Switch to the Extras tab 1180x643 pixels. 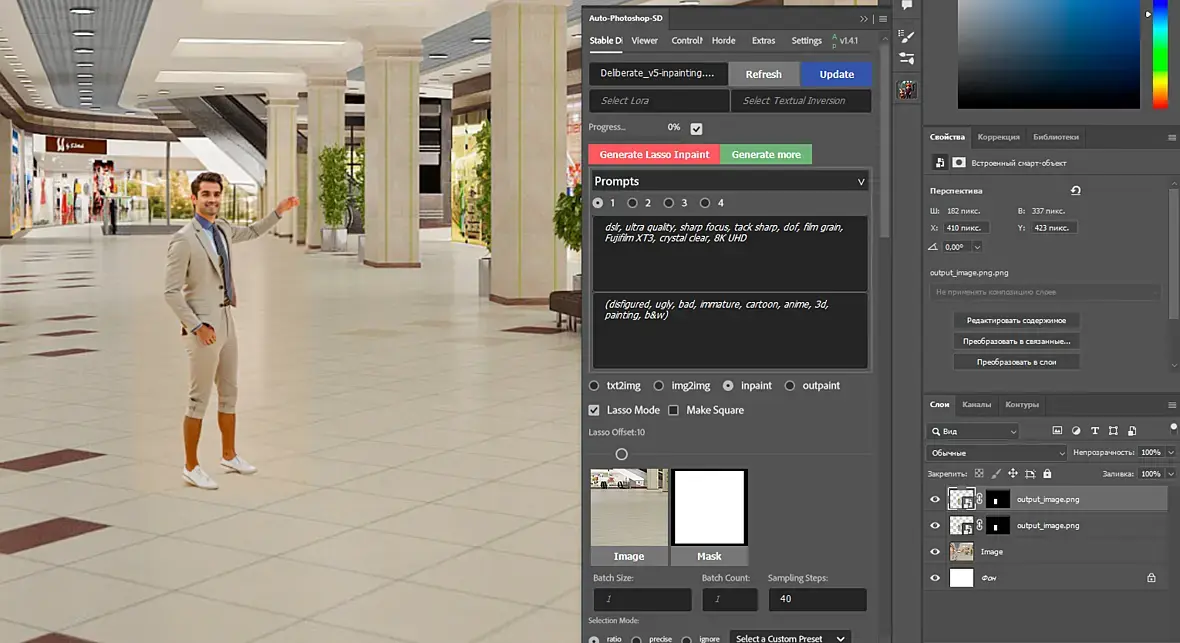(x=763, y=41)
